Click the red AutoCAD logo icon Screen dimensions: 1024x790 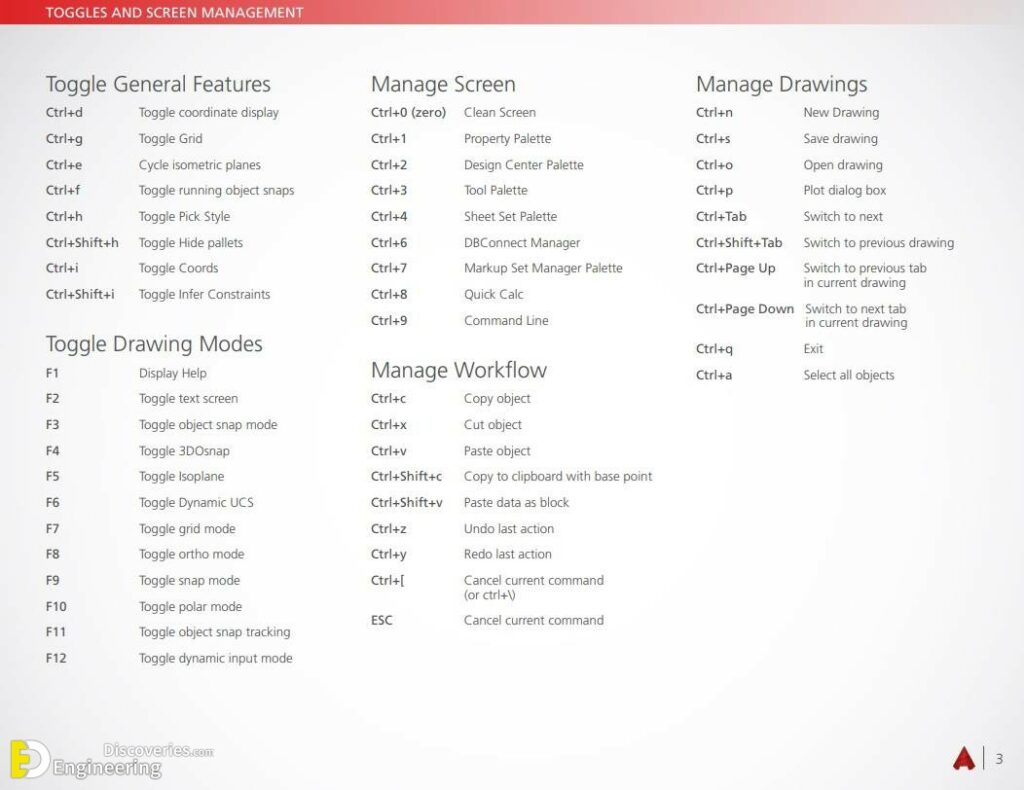tap(963, 758)
